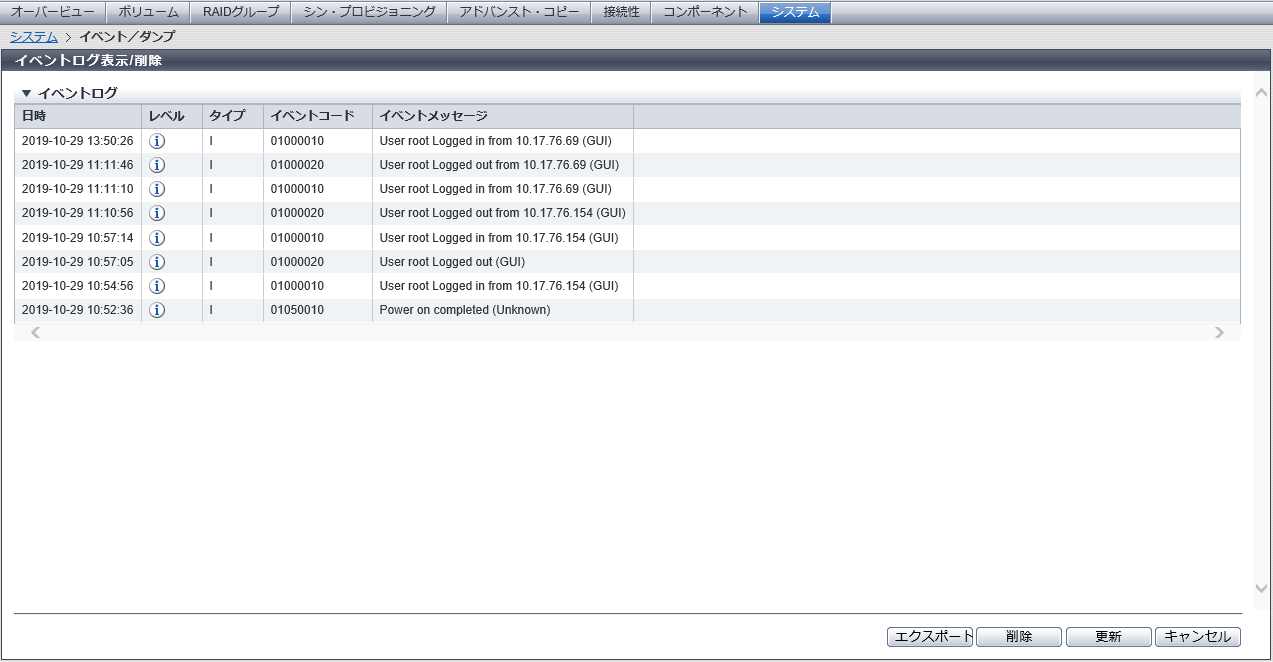
Task: Click info icon for 11:10:56 logout event
Action: 157,213
